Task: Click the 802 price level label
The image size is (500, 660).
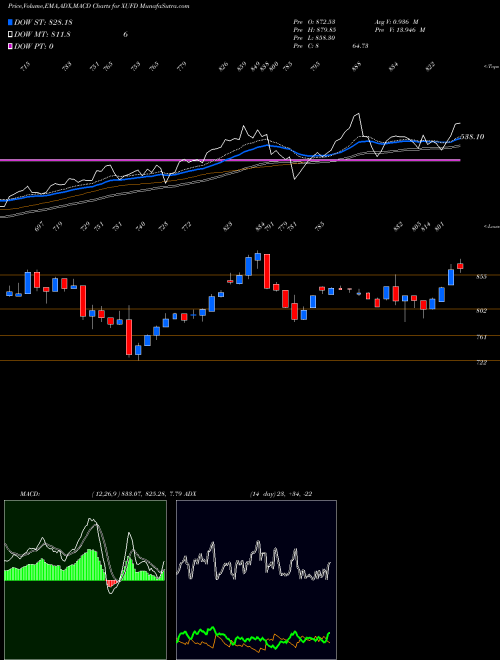Action: (x=482, y=311)
